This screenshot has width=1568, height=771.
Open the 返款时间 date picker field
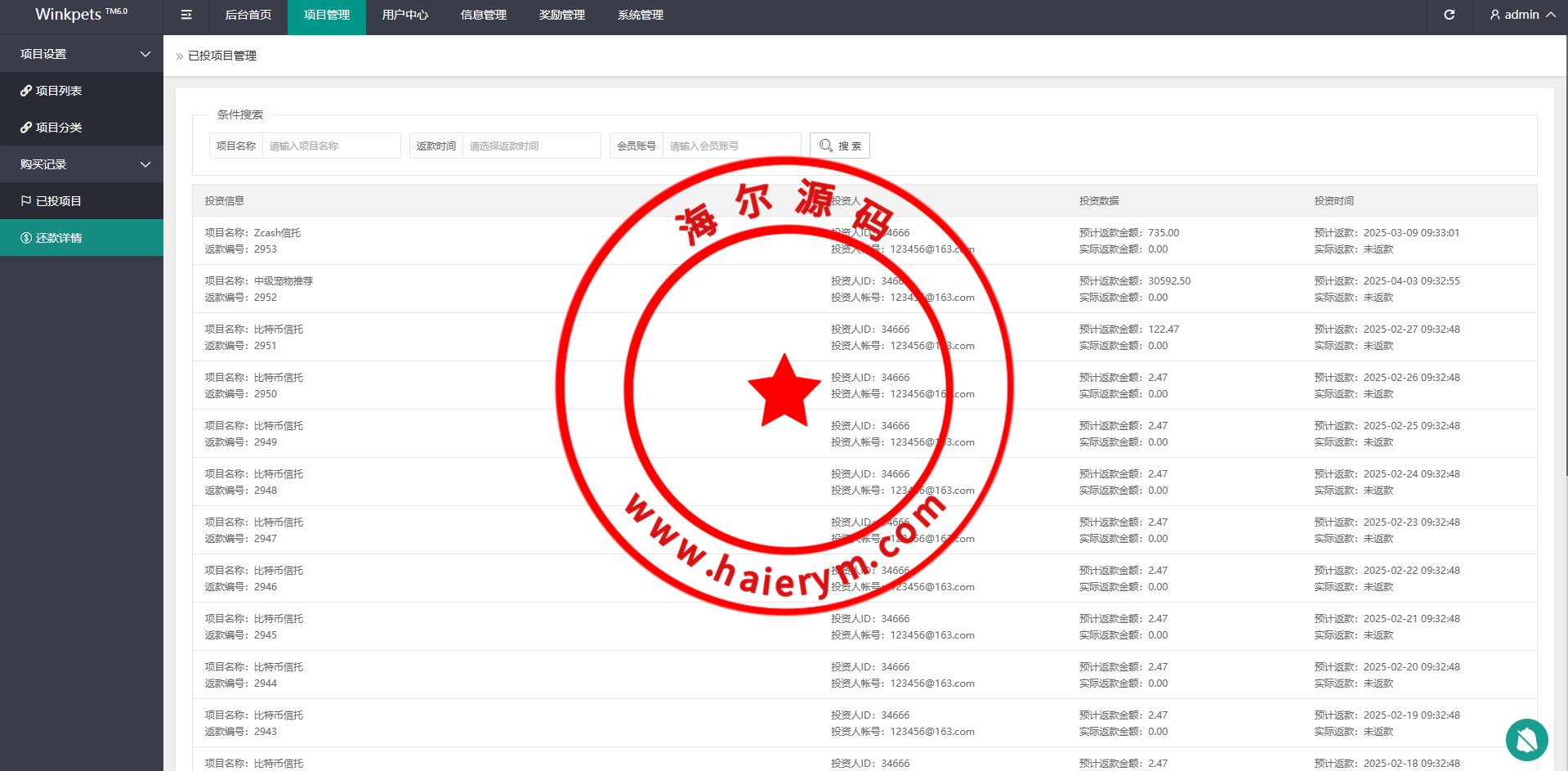point(531,146)
